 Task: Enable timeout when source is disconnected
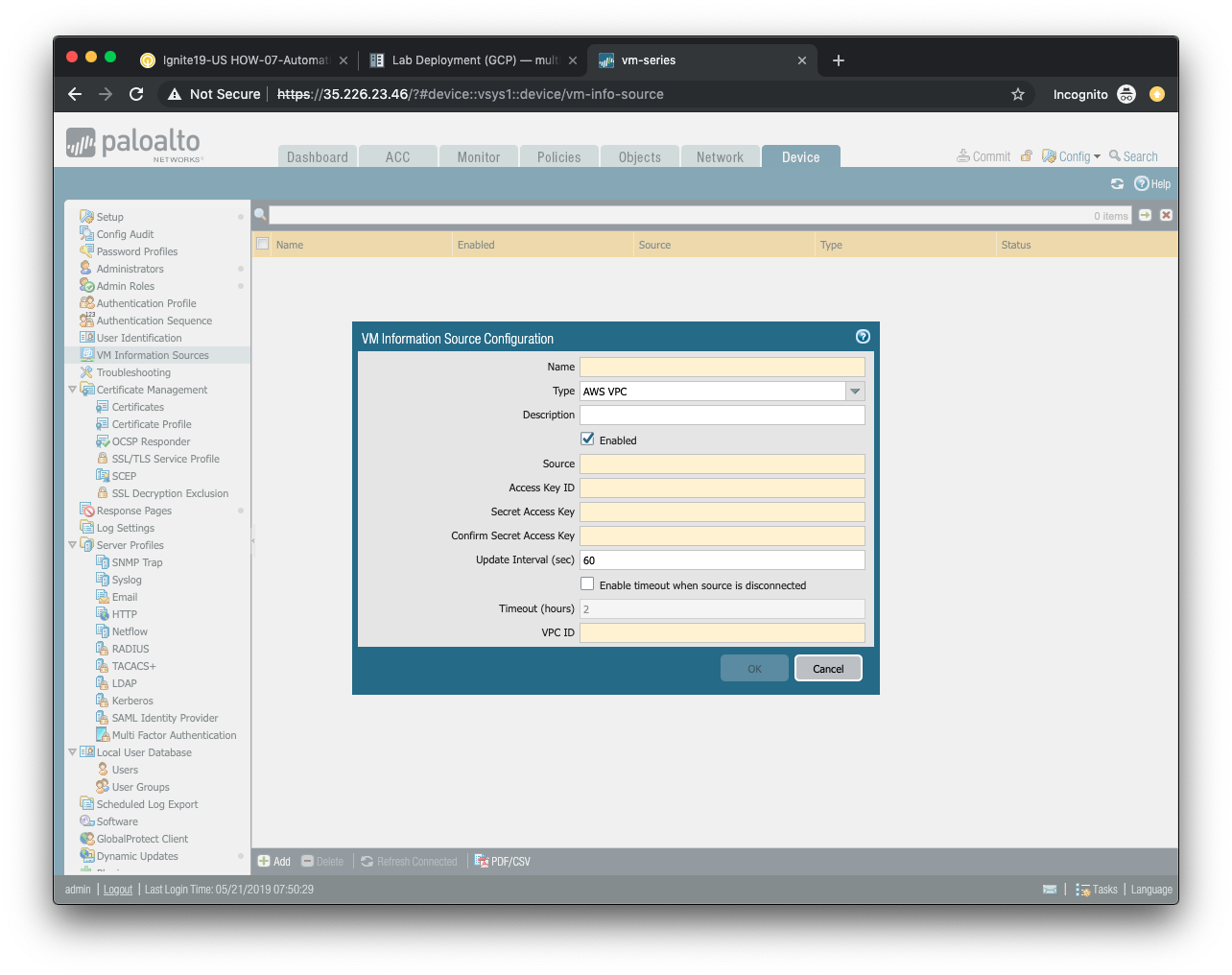[x=587, y=583]
